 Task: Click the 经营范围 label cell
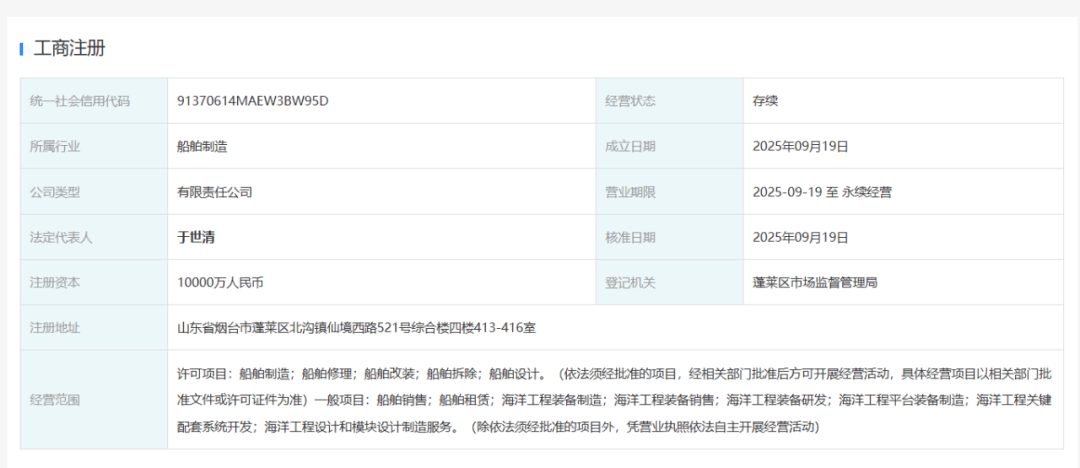pos(55,400)
